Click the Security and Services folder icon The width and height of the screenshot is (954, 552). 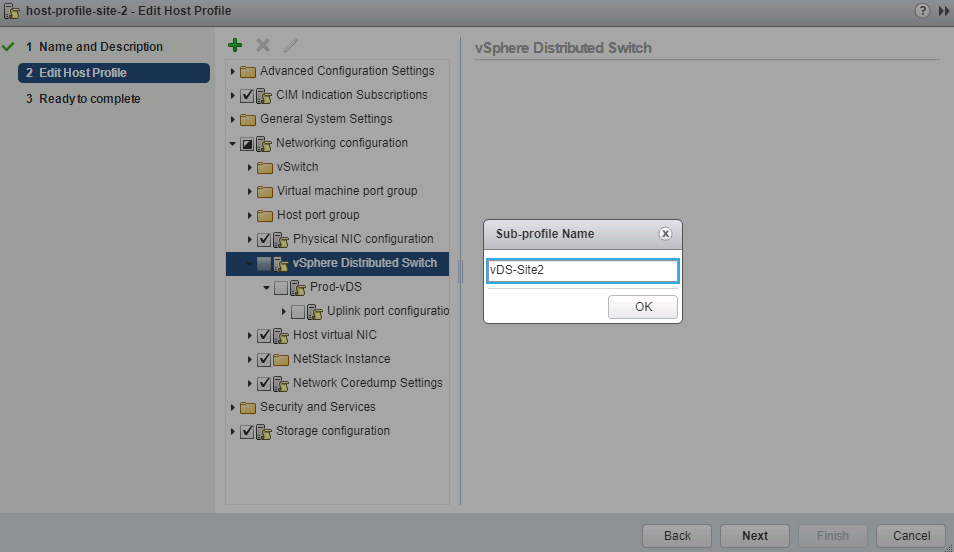pyautogui.click(x=248, y=408)
